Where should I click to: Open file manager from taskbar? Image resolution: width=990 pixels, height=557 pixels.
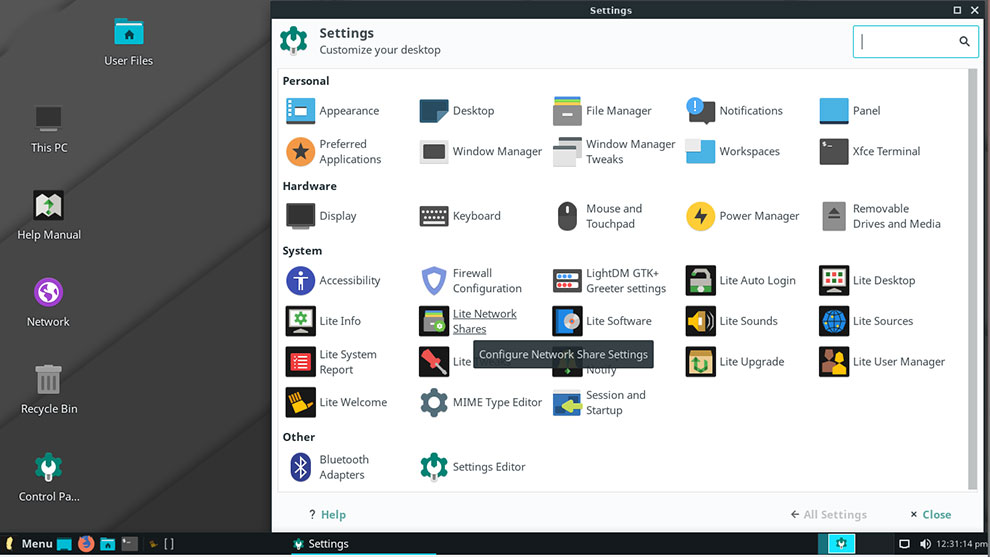coord(107,544)
